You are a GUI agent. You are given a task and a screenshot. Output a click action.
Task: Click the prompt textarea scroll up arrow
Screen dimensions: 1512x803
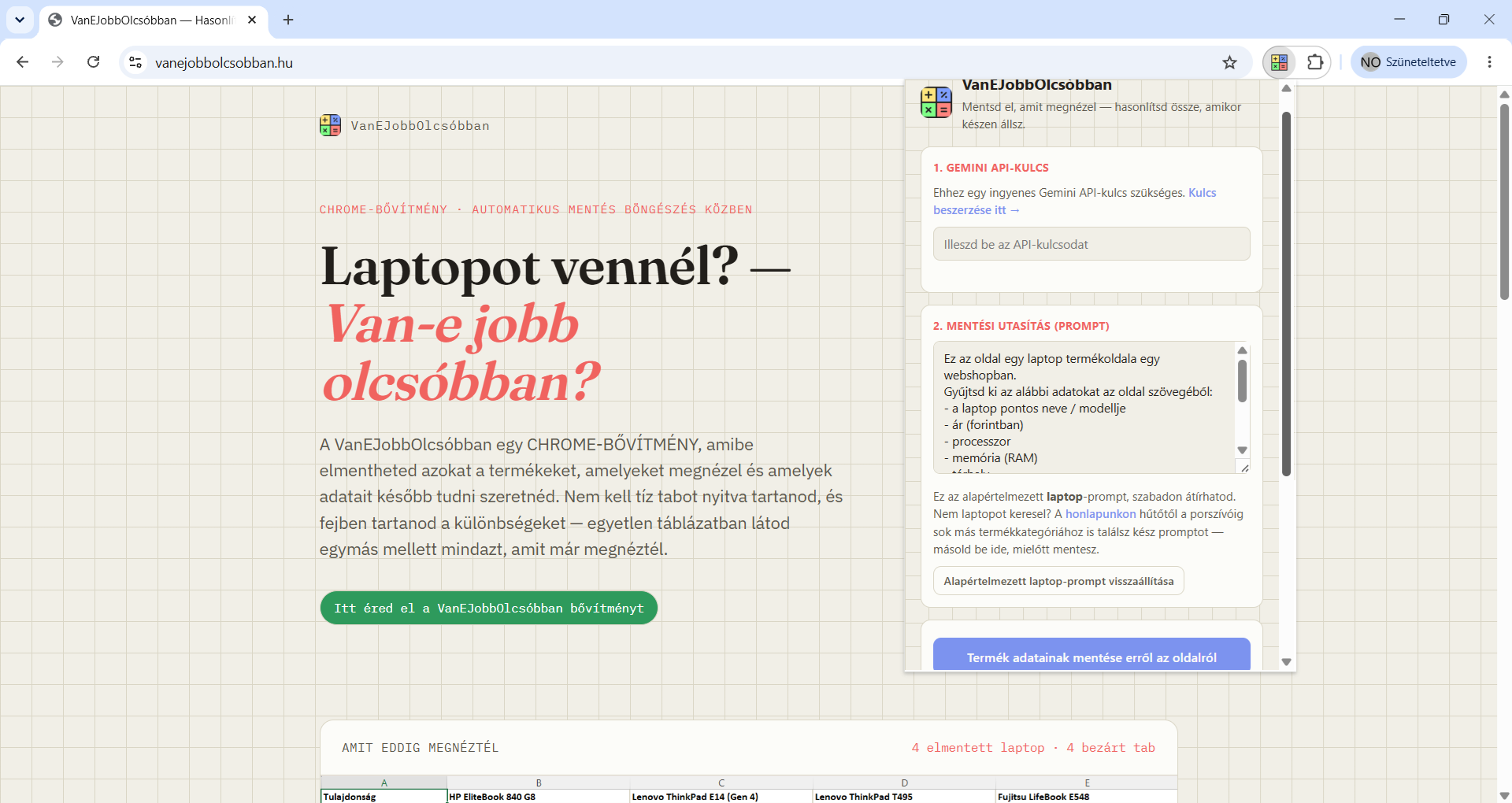pyautogui.click(x=1242, y=350)
